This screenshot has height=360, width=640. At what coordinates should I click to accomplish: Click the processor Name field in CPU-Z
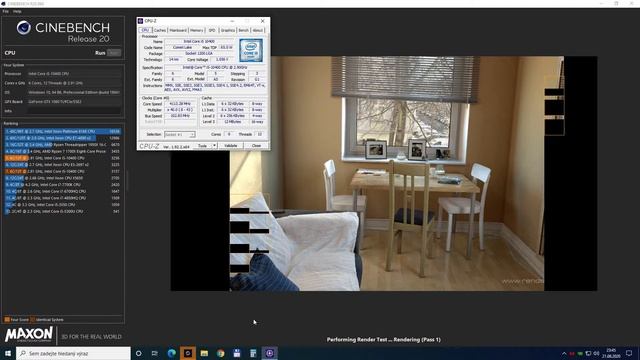[199, 42]
